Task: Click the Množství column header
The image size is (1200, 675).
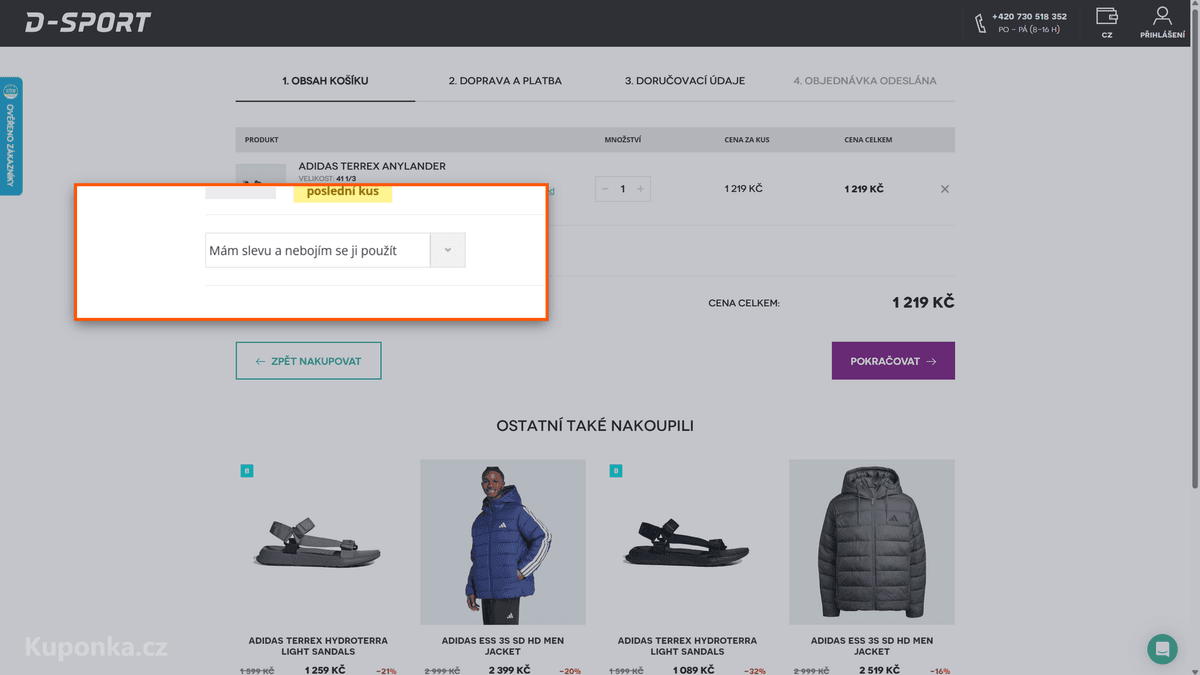Action: tap(623, 140)
